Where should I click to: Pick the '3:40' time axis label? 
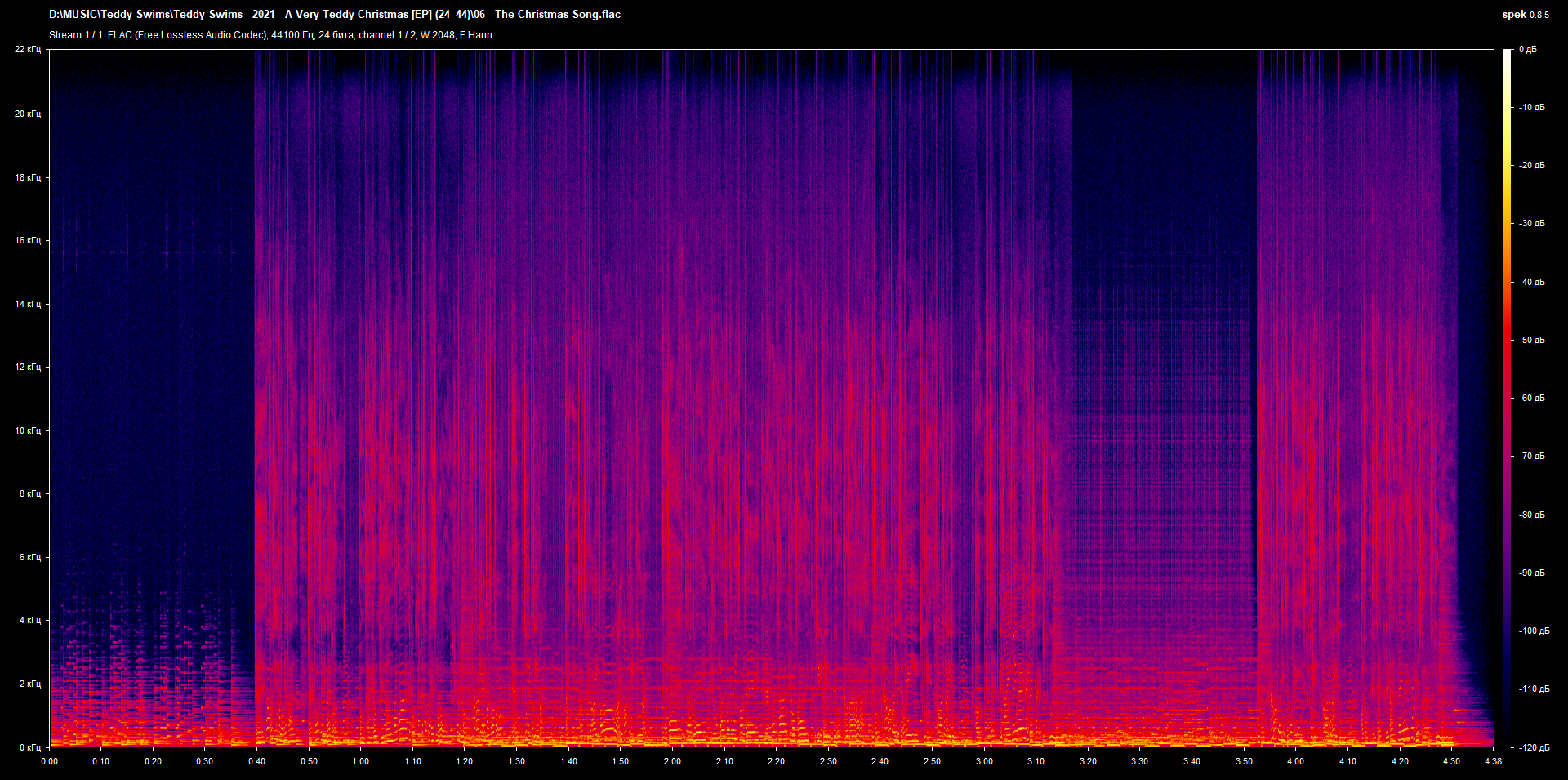click(1192, 761)
